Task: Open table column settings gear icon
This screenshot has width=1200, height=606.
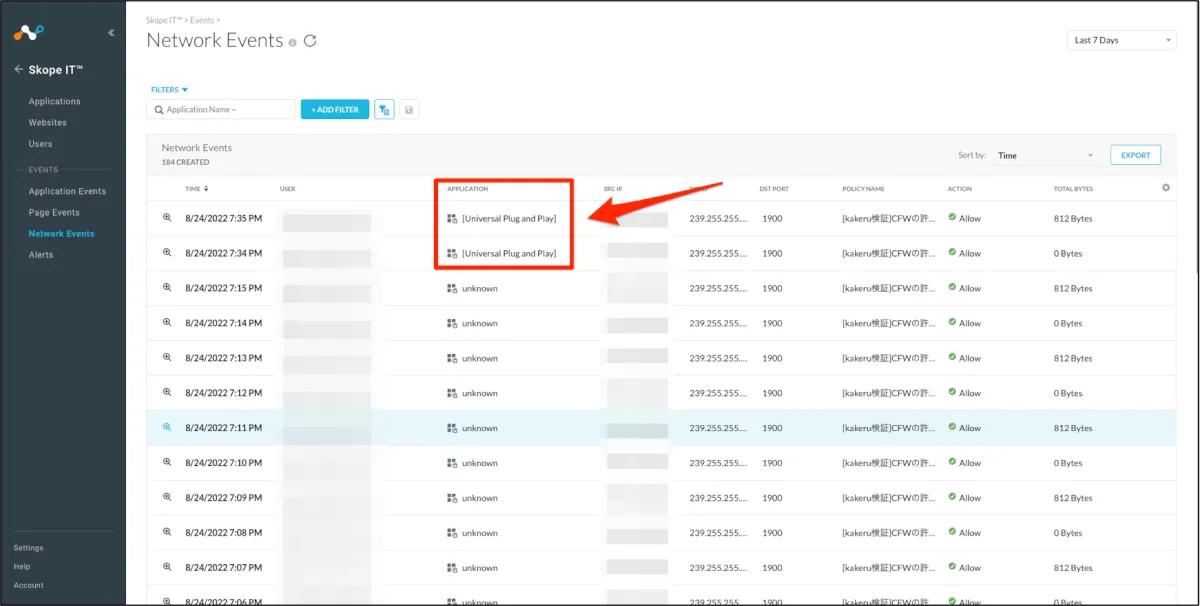Action: click(1166, 188)
